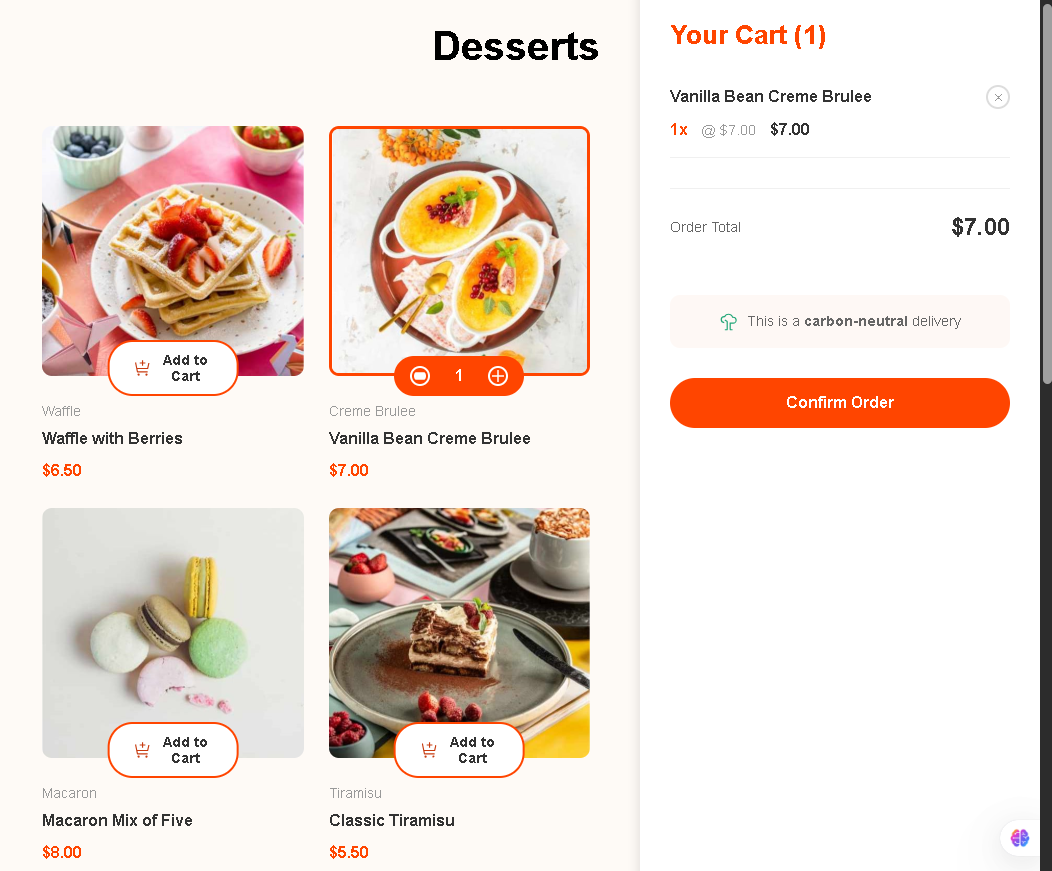Screen dimensions: 1052x871
Task: Click the Vanilla Bean Creme Brulee name in cart
Action: 770,96
